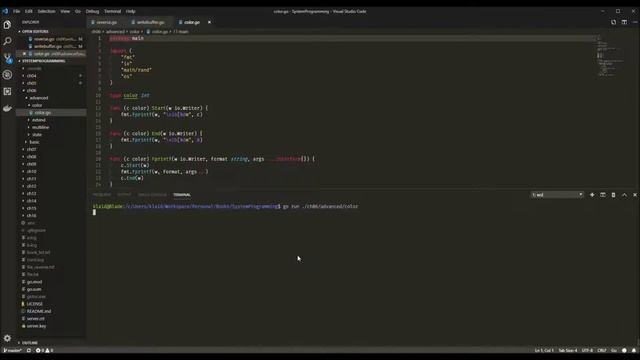The height and width of the screenshot is (360, 640).
Task: Open server.key in the file tree
Action: point(36,326)
